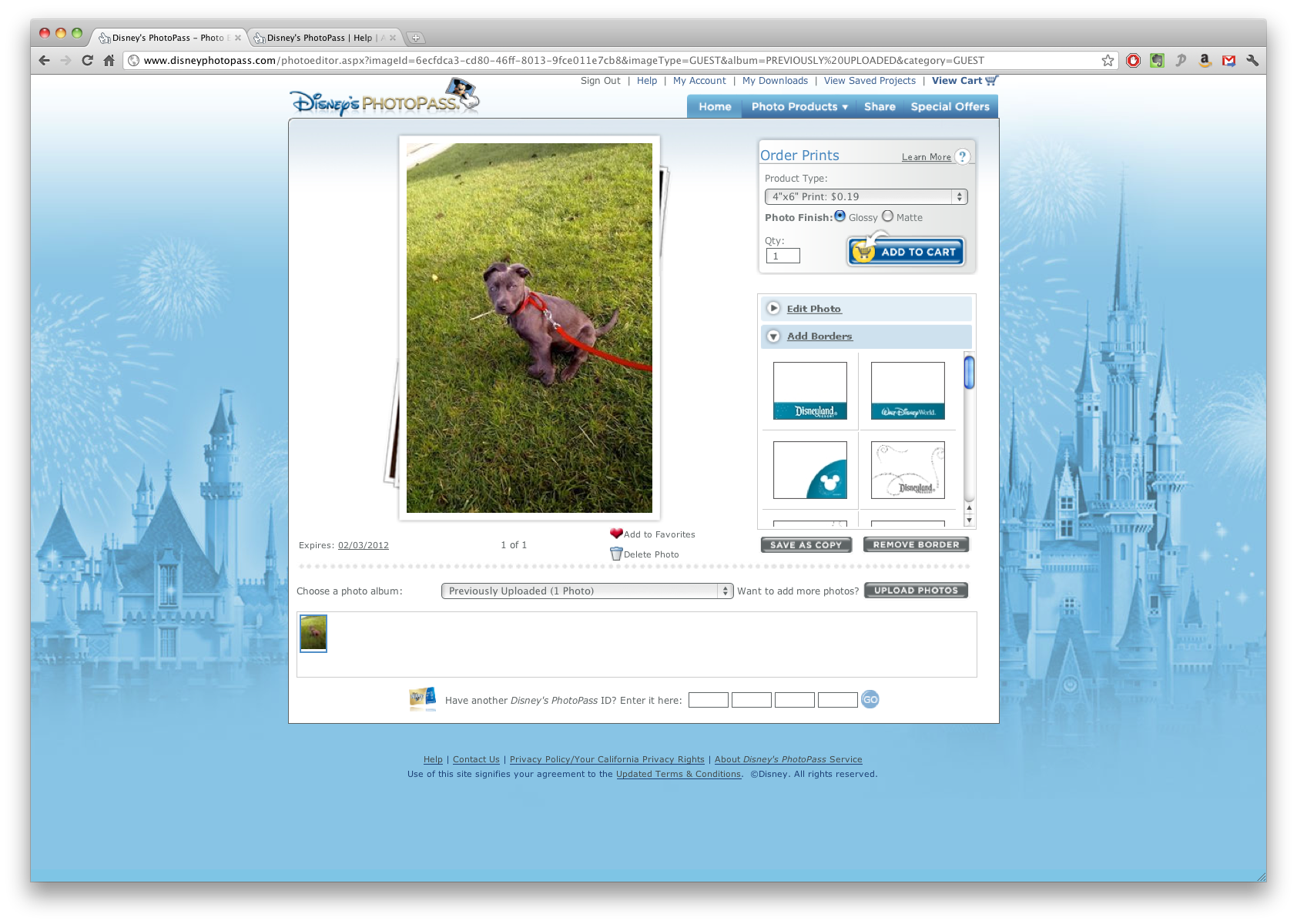Click the Pinterest-style P extension icon
The width and height of the screenshot is (1297, 924).
coord(1181,60)
